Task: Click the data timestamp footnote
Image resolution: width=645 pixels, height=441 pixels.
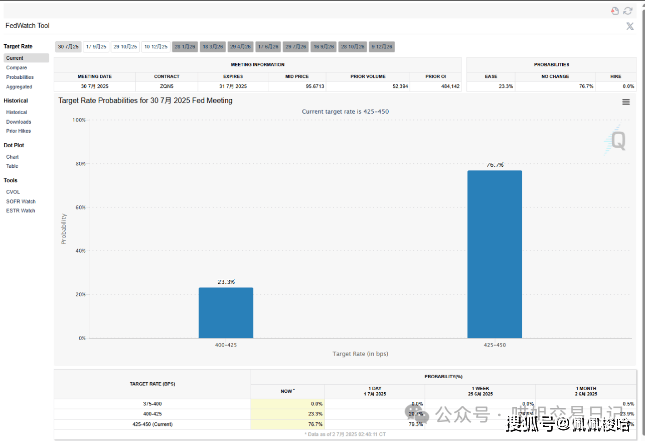Action: coord(345,434)
